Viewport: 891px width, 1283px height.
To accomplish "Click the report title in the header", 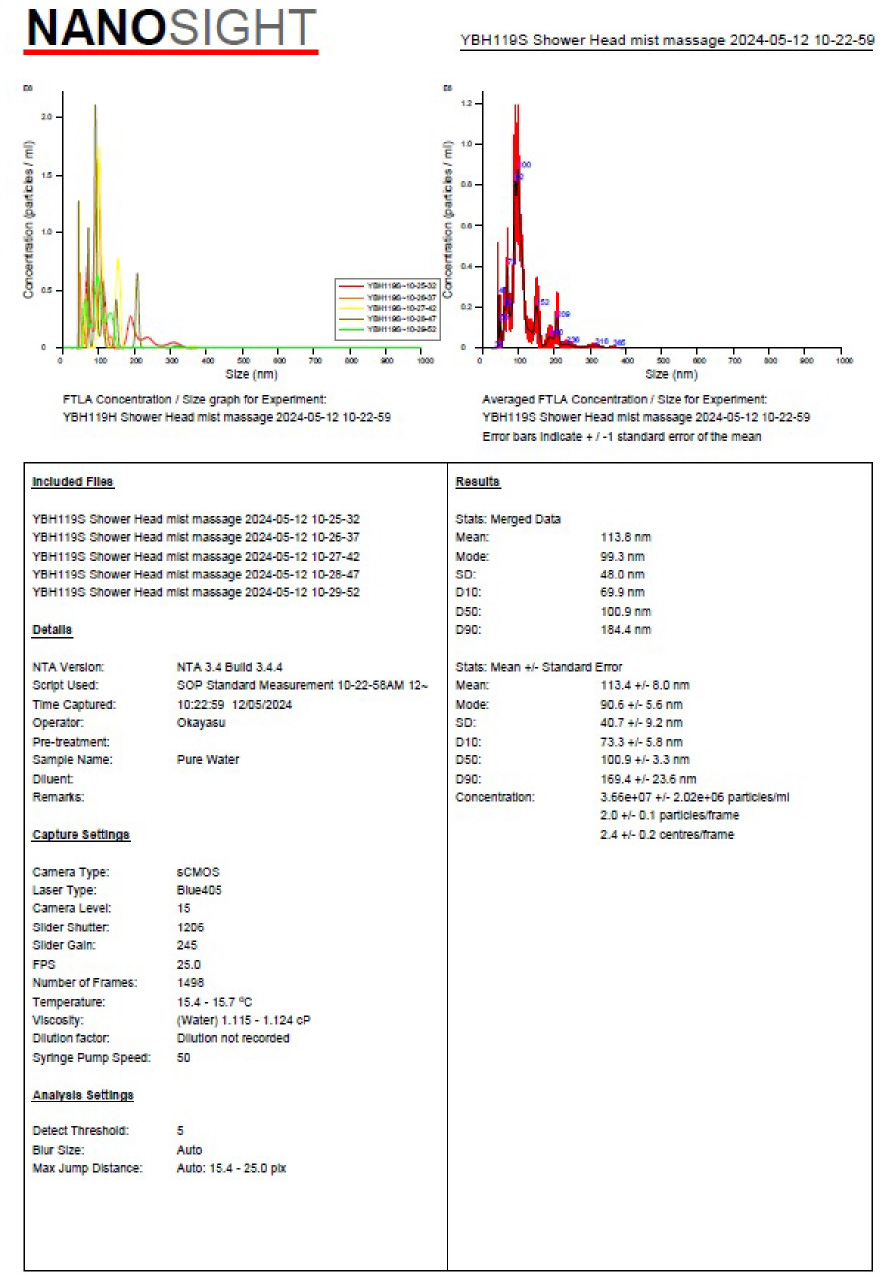I will click(666, 41).
